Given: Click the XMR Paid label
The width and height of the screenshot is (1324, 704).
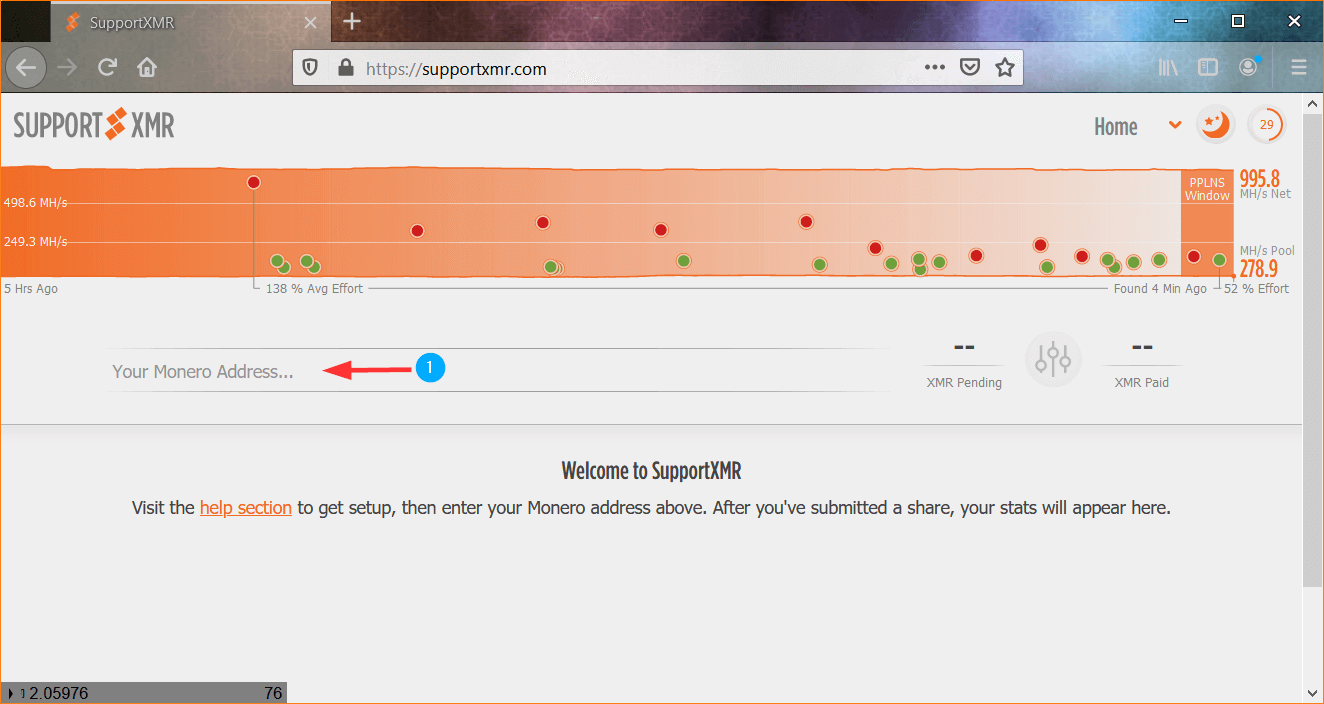Looking at the screenshot, I should coord(1142,383).
